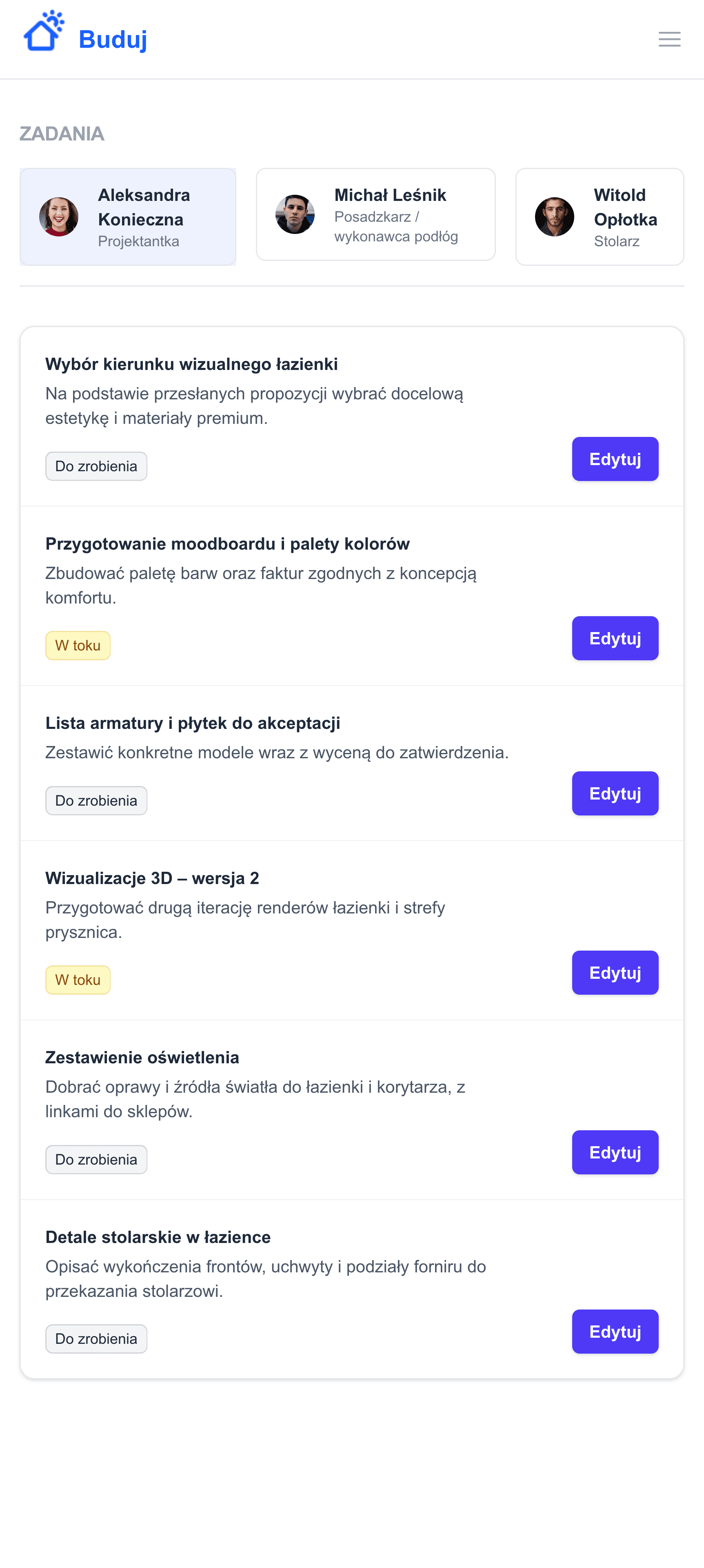This screenshot has width=704, height=1568.
Task: Edit the moodboard and color palette task
Action: coord(615,638)
